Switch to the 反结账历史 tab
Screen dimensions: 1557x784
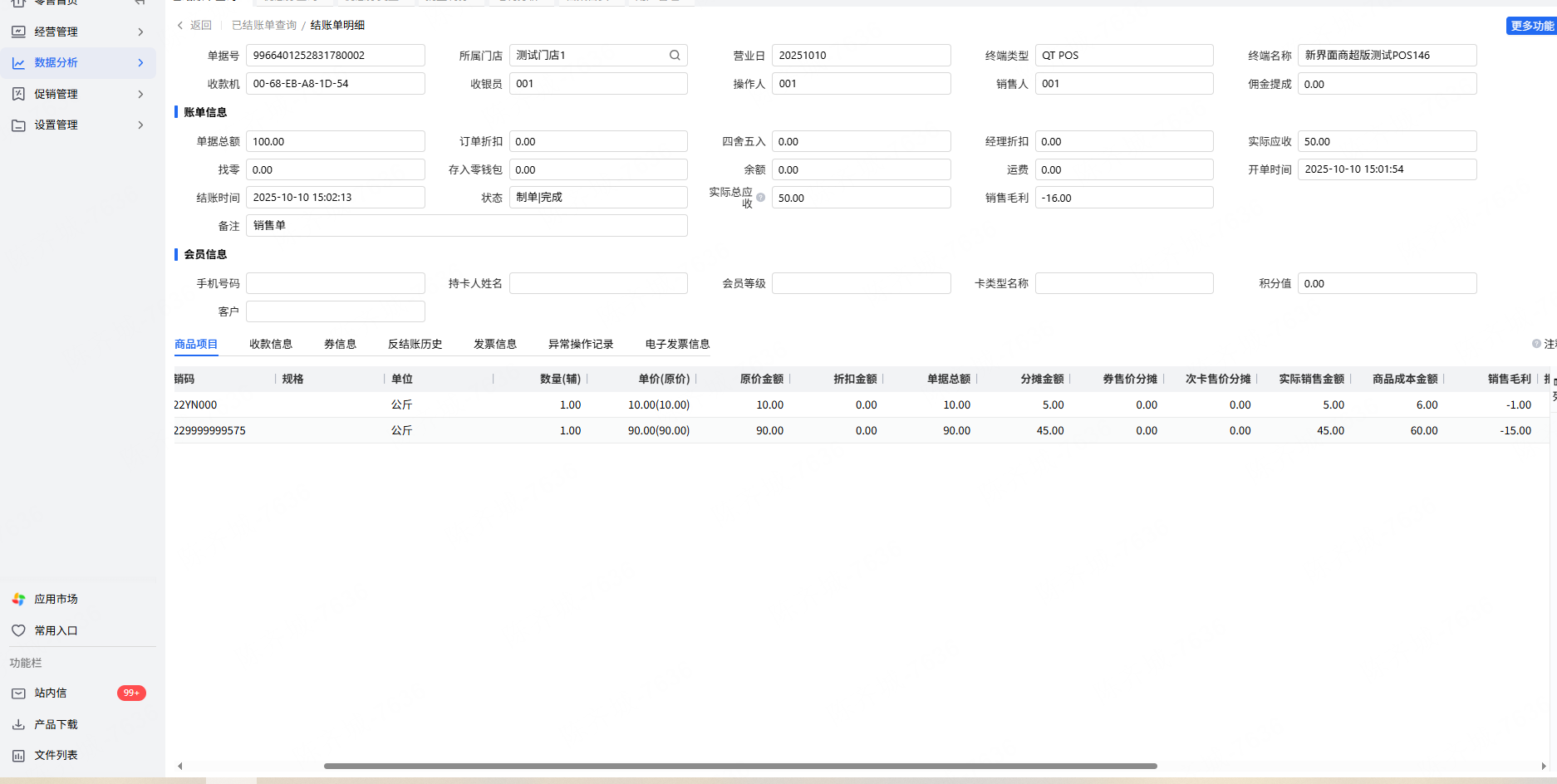[x=415, y=345]
